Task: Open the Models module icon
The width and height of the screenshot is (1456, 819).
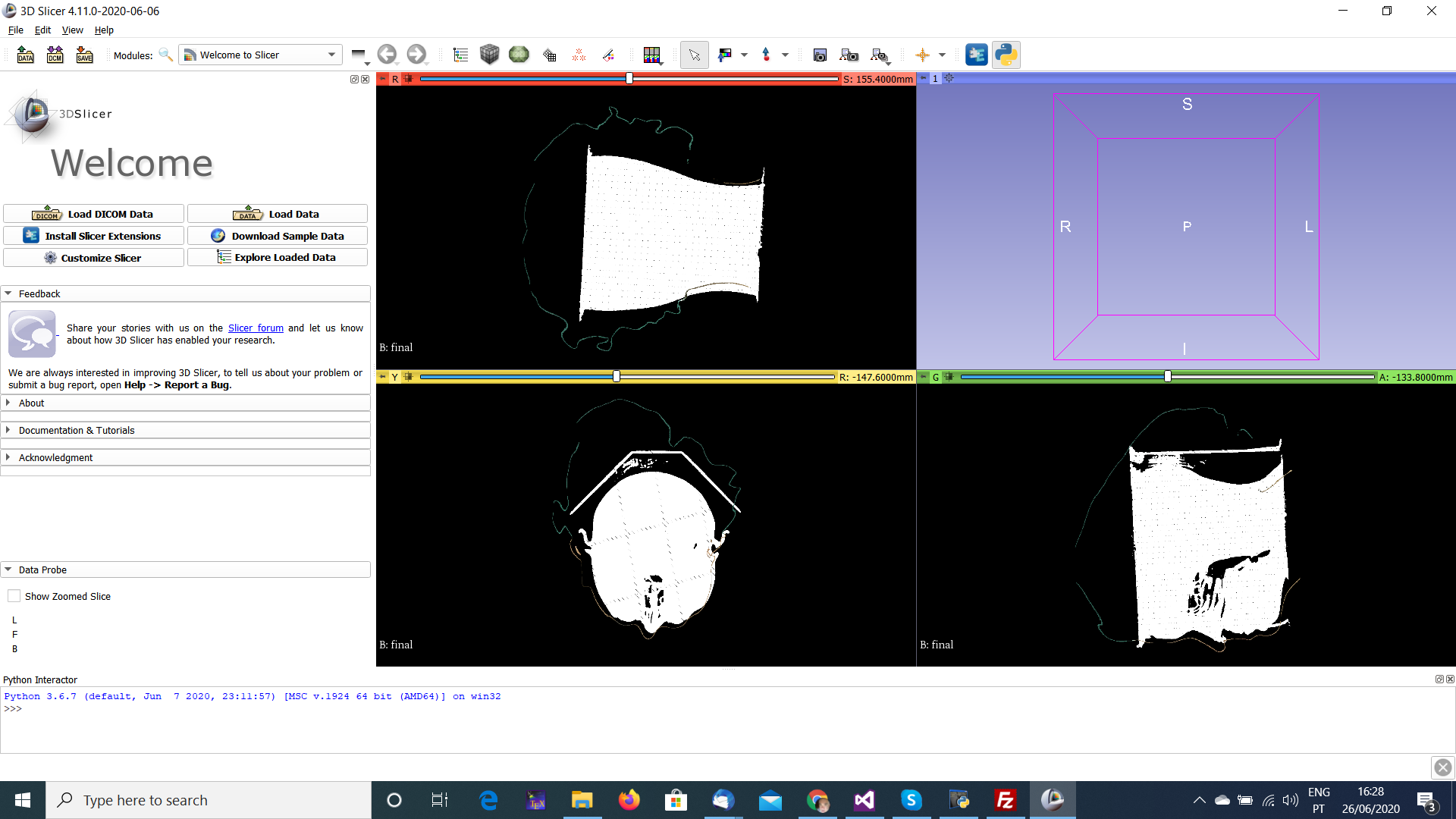Action: click(x=519, y=55)
